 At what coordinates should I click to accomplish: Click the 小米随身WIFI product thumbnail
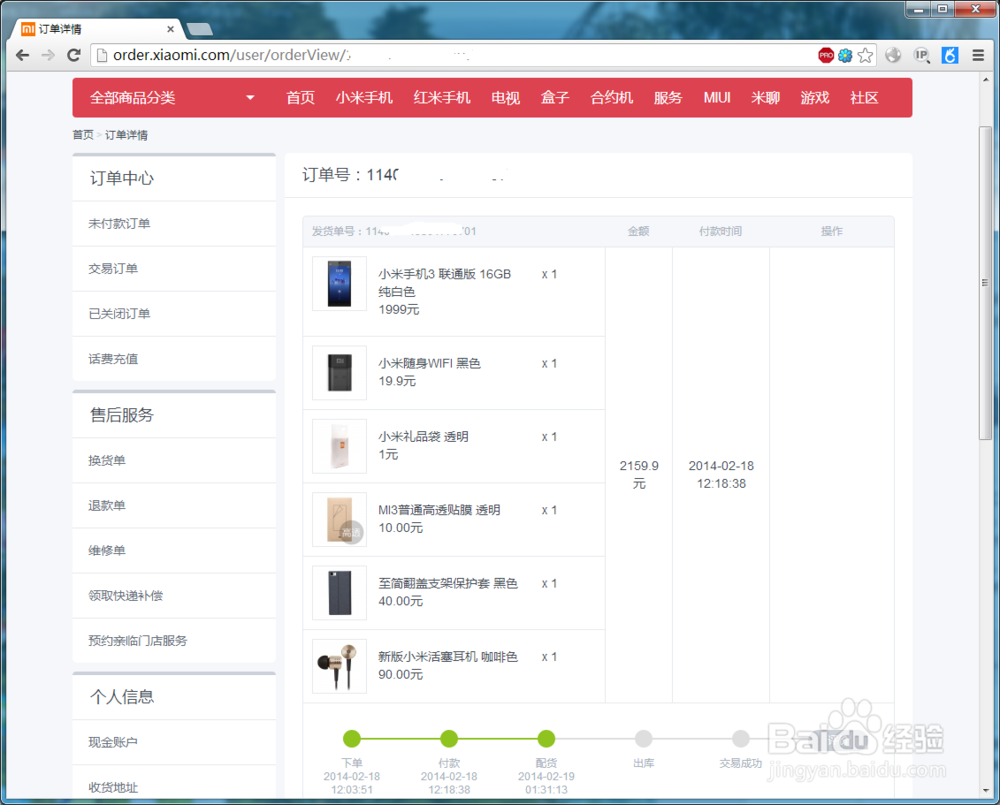tap(339, 373)
